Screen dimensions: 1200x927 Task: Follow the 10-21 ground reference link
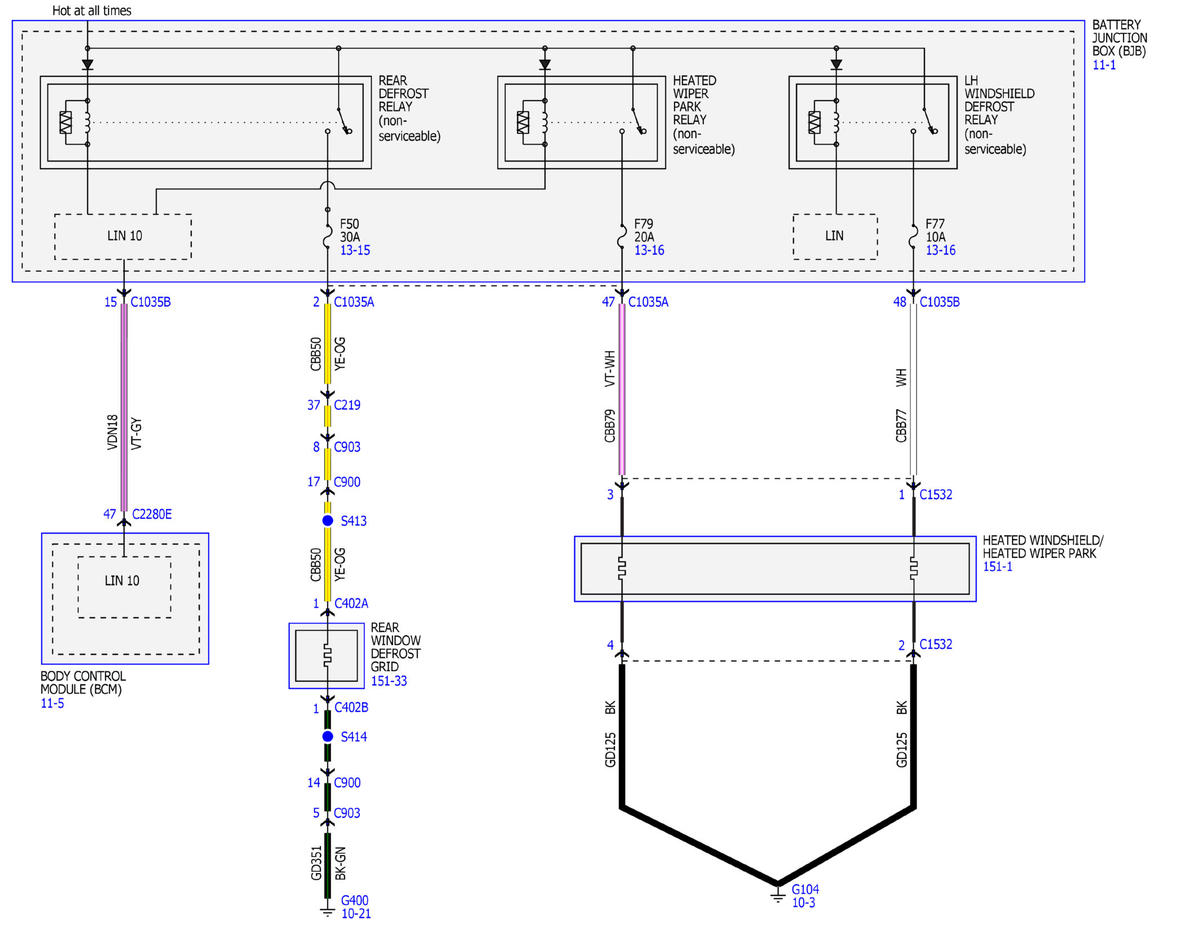click(x=356, y=913)
